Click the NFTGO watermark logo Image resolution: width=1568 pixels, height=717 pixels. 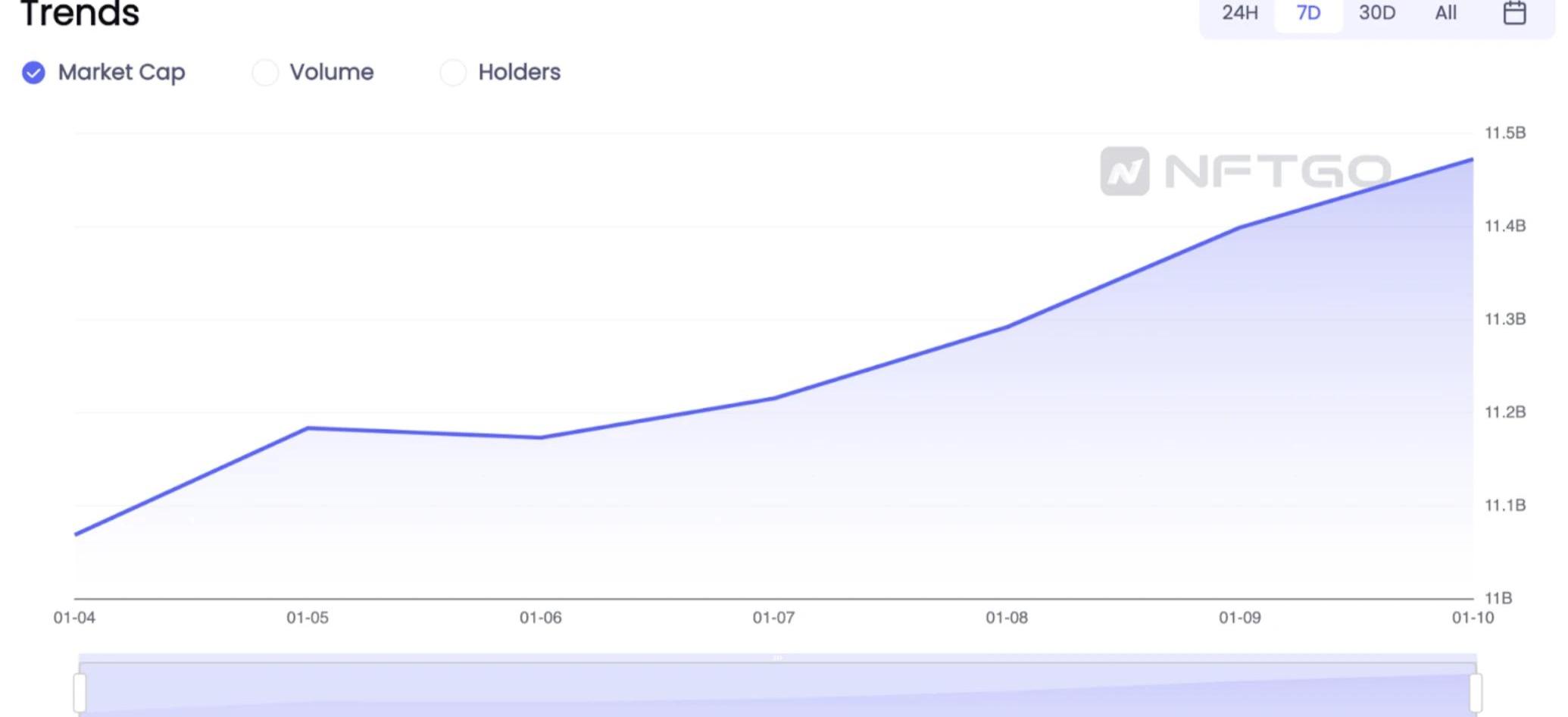coord(1245,171)
